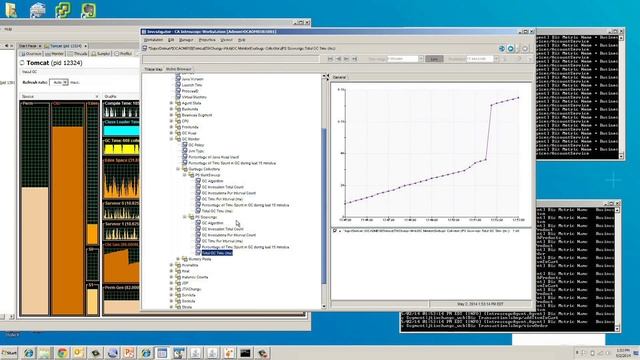The height and width of the screenshot is (360, 640).
Task: Expand the GC Heap node
Action: 171,133
